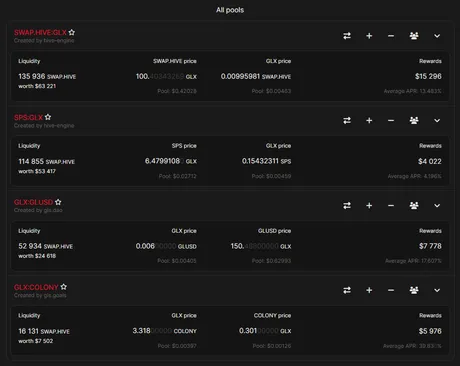Viewport: 460px width, 366px height.
Task: Open the SPS:GLX pool name
Action: pyautogui.click(x=28, y=117)
